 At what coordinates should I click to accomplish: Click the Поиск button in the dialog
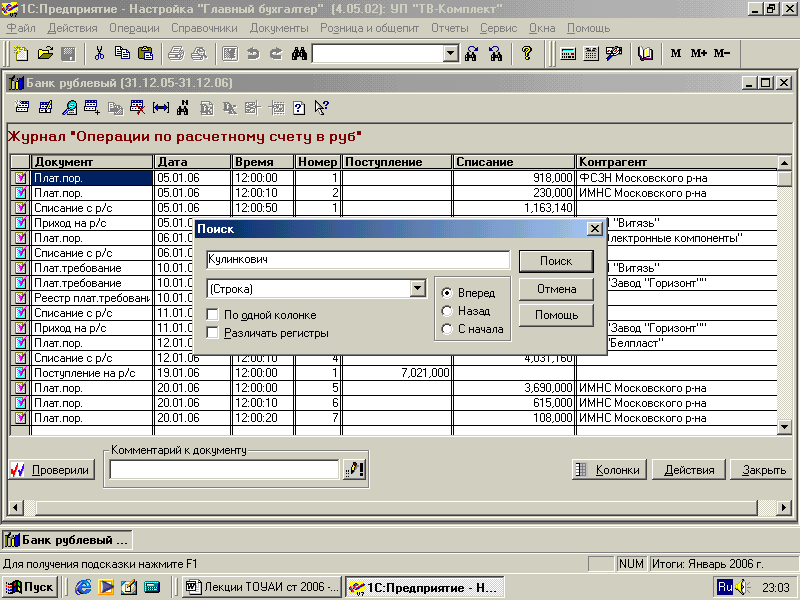coord(556,261)
